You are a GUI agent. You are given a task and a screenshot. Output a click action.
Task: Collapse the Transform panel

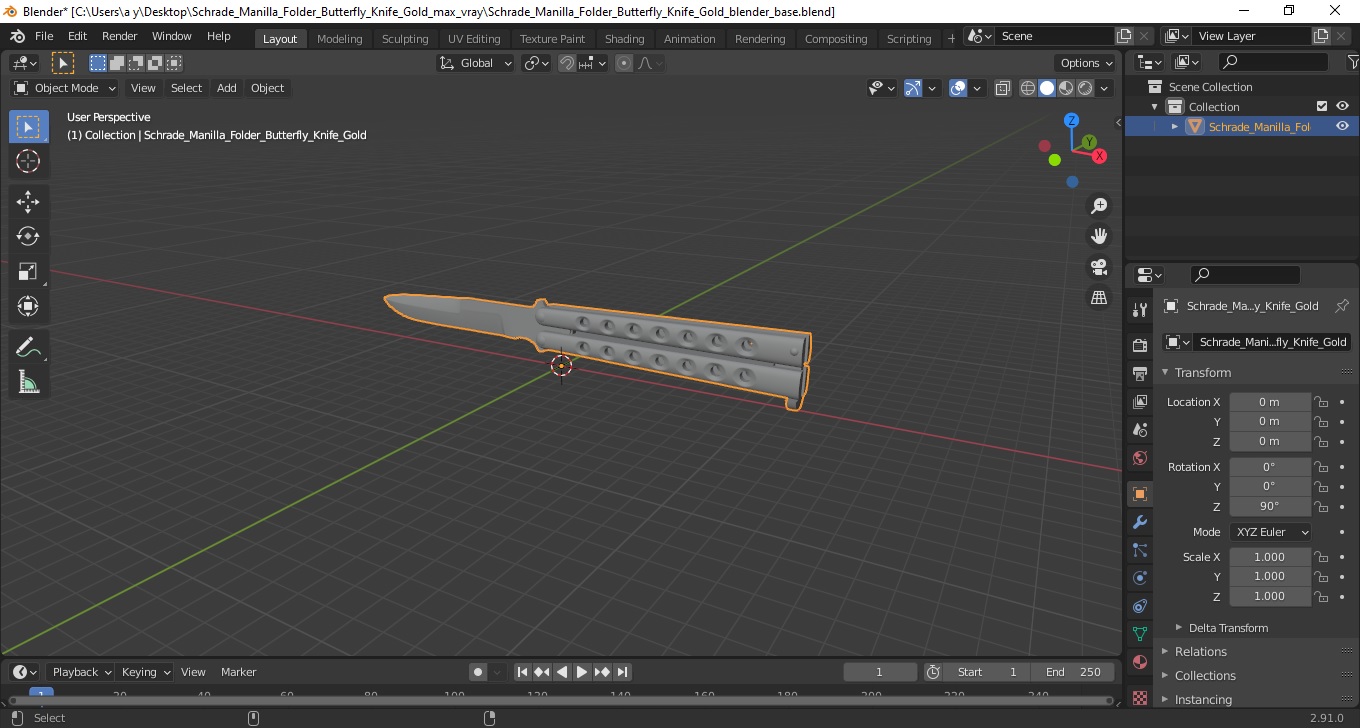(1202, 372)
